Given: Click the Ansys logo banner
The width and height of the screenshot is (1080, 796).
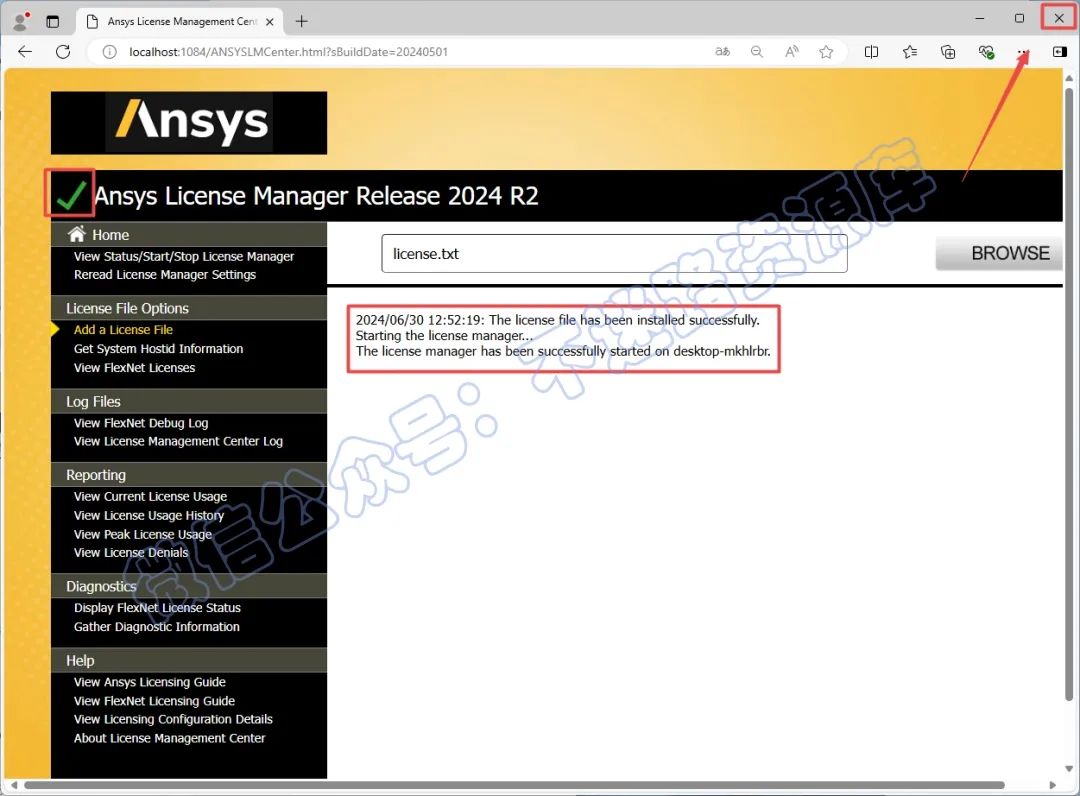Looking at the screenshot, I should tap(189, 123).
